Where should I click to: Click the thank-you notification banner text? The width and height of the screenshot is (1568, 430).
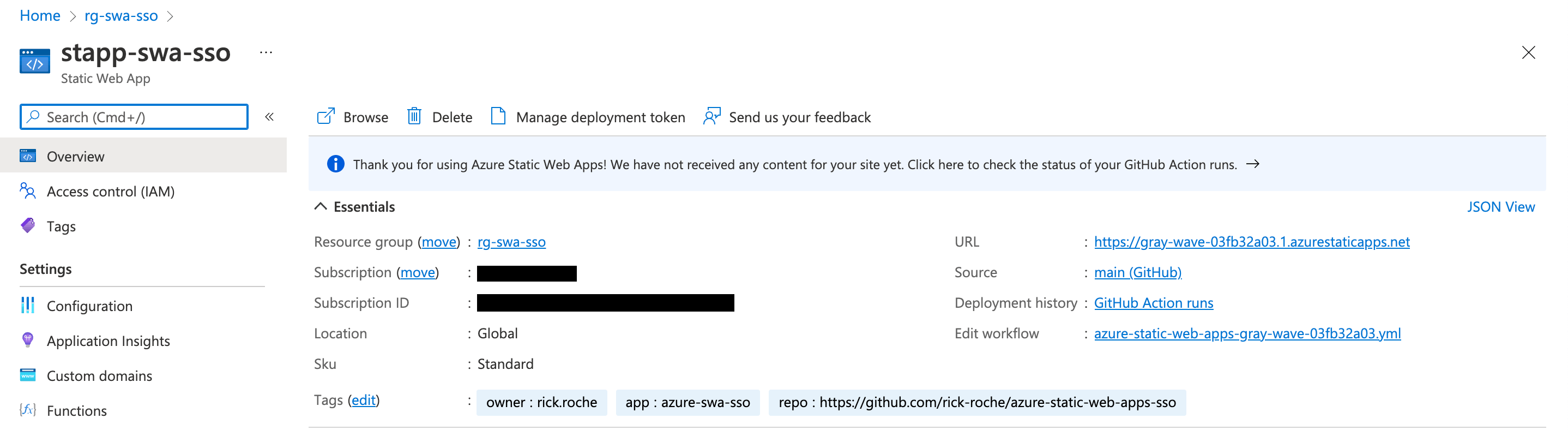794,164
